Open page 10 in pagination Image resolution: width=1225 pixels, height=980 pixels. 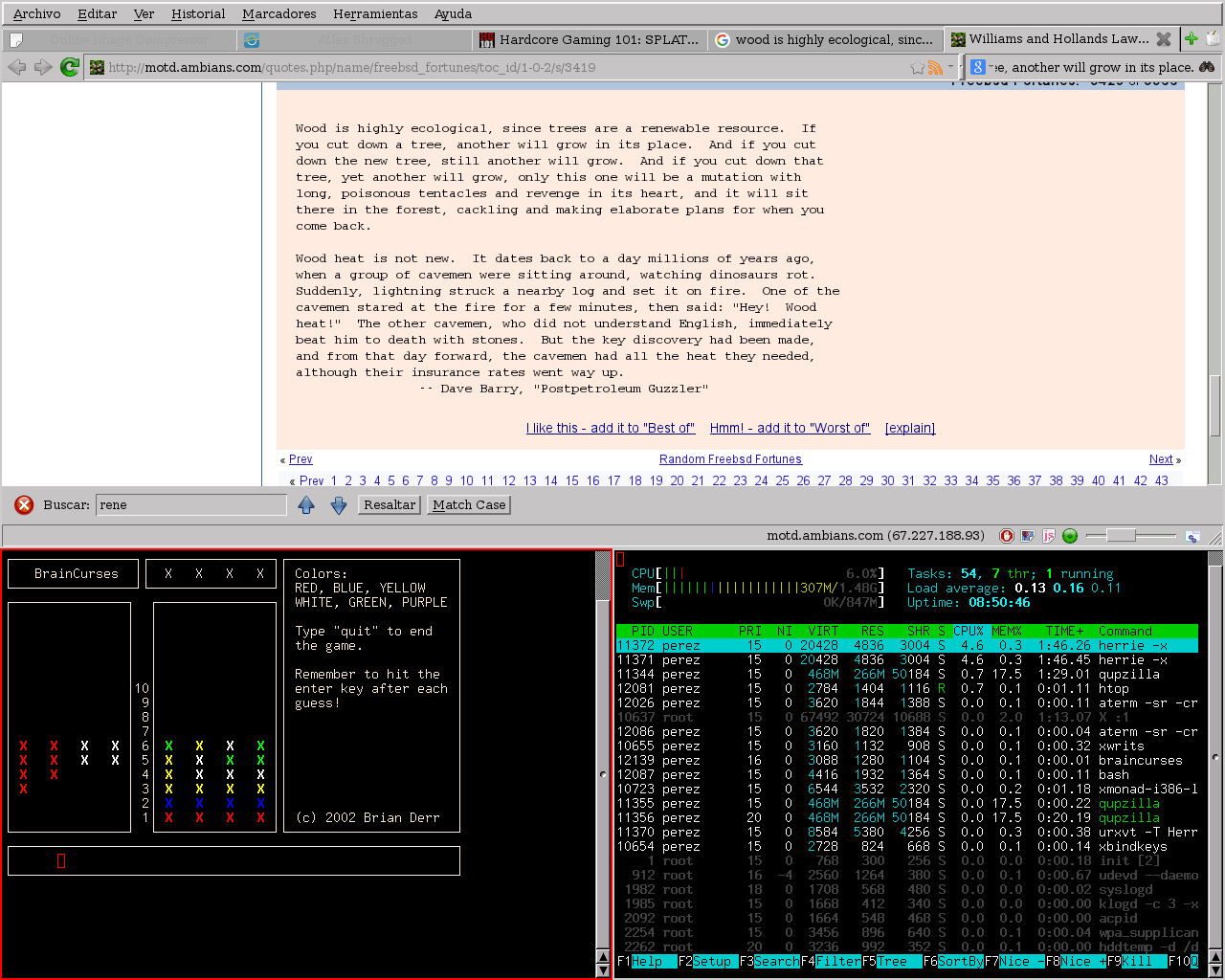pyautogui.click(x=467, y=480)
